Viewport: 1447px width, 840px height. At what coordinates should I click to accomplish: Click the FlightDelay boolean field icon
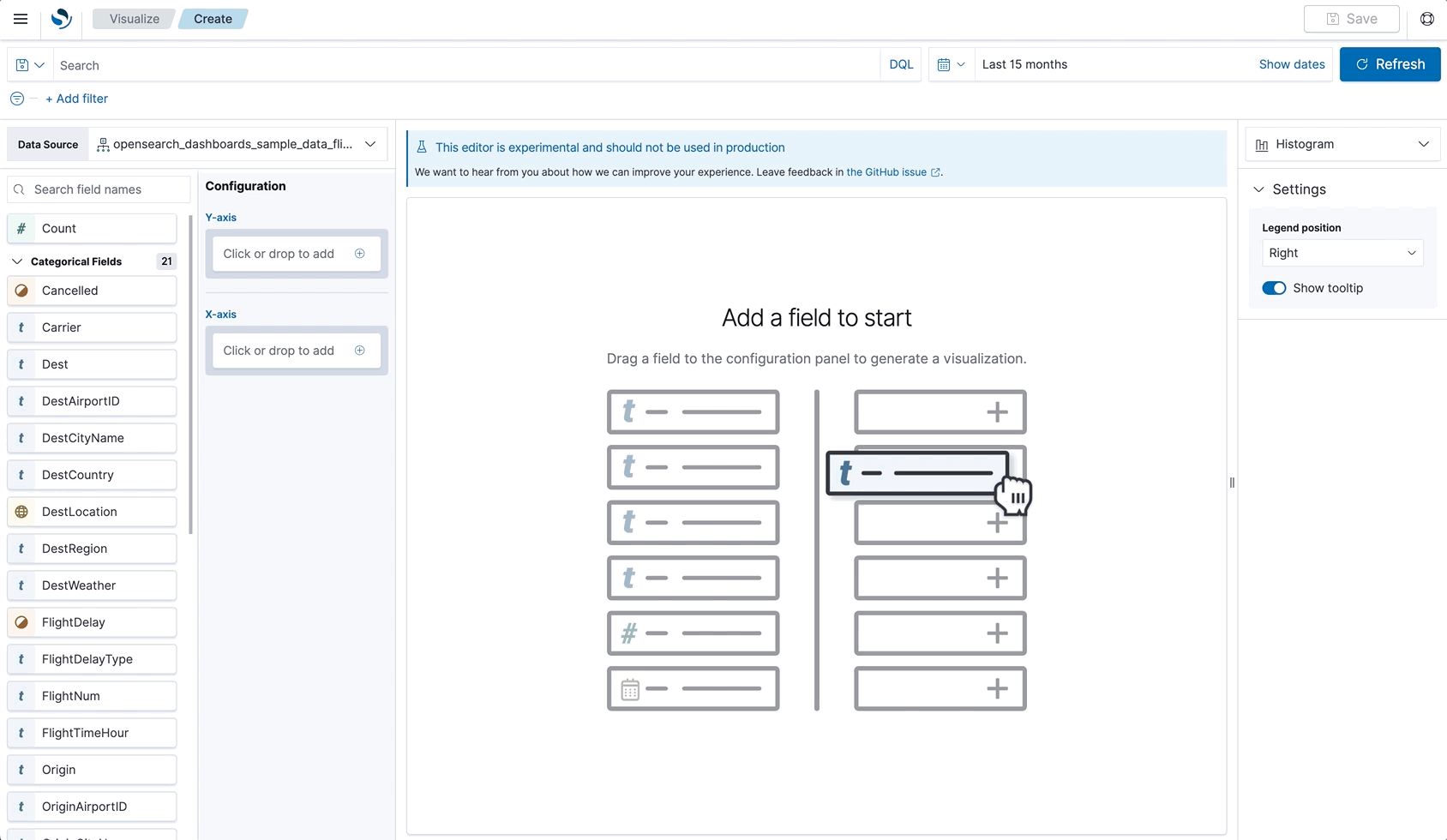pos(21,622)
